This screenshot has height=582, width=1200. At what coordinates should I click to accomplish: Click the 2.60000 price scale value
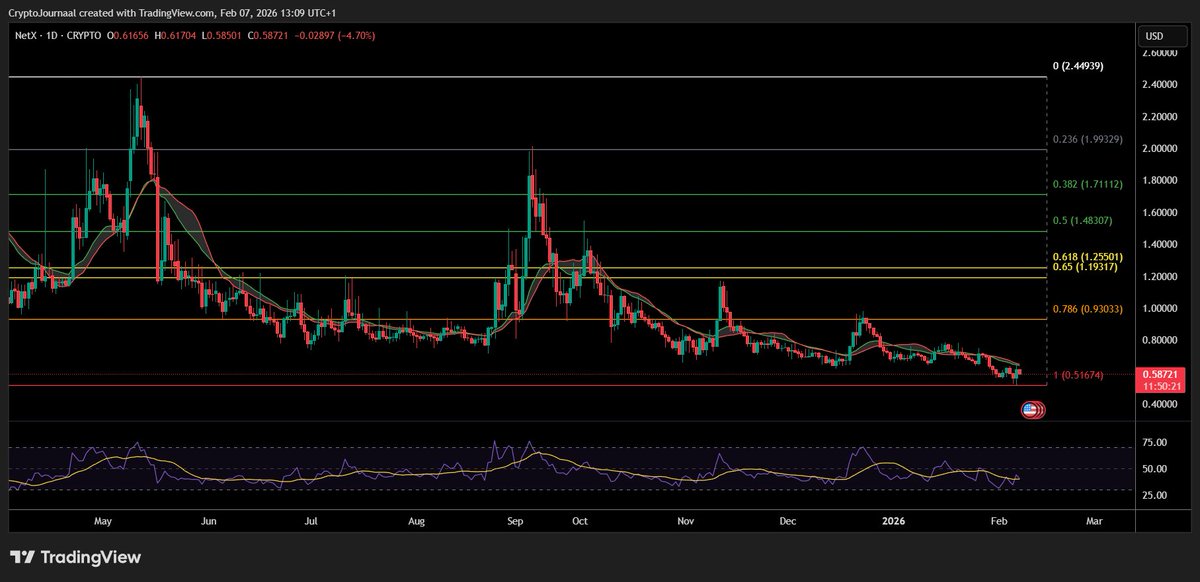(x=1159, y=53)
